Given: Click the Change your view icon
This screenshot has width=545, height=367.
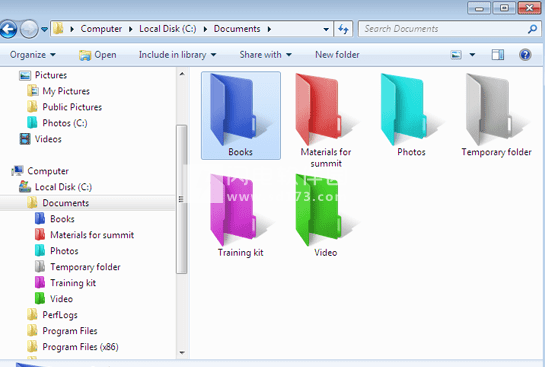Looking at the screenshot, I should [x=456, y=55].
